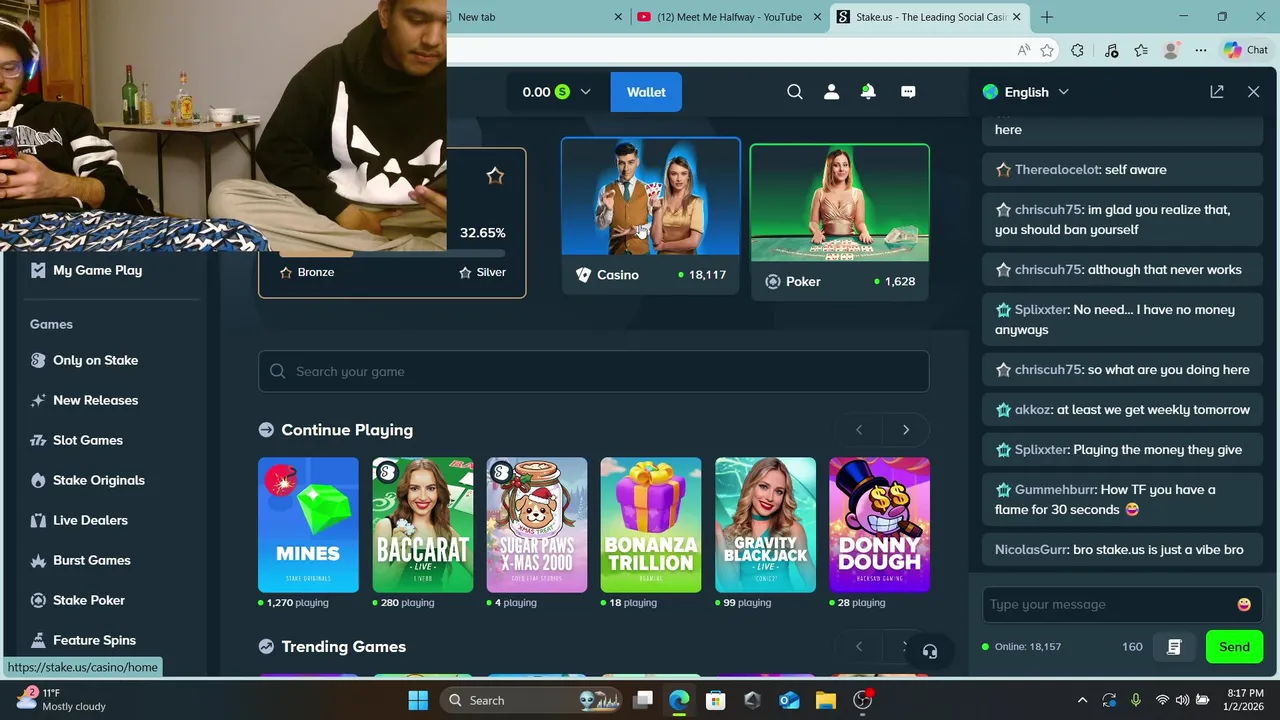1280x720 pixels.
Task: Toggle the chat bubble icon in header
Action: tap(908, 92)
